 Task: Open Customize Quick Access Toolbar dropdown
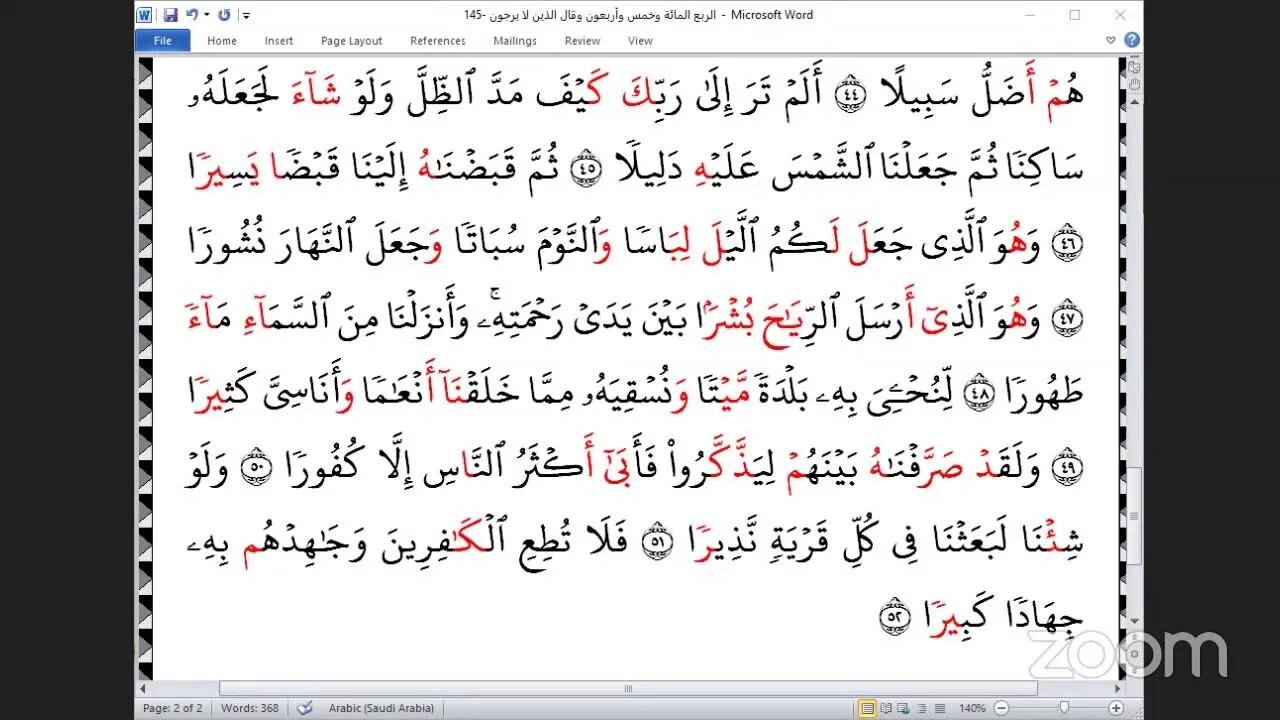pos(246,16)
